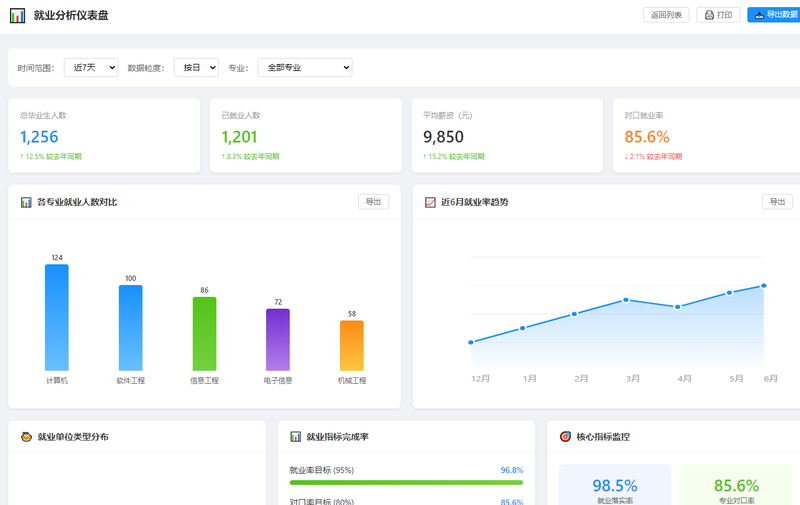Click the purple 电子信息 bar labeled 72
The height and width of the screenshot is (505, 800).
click(278, 340)
